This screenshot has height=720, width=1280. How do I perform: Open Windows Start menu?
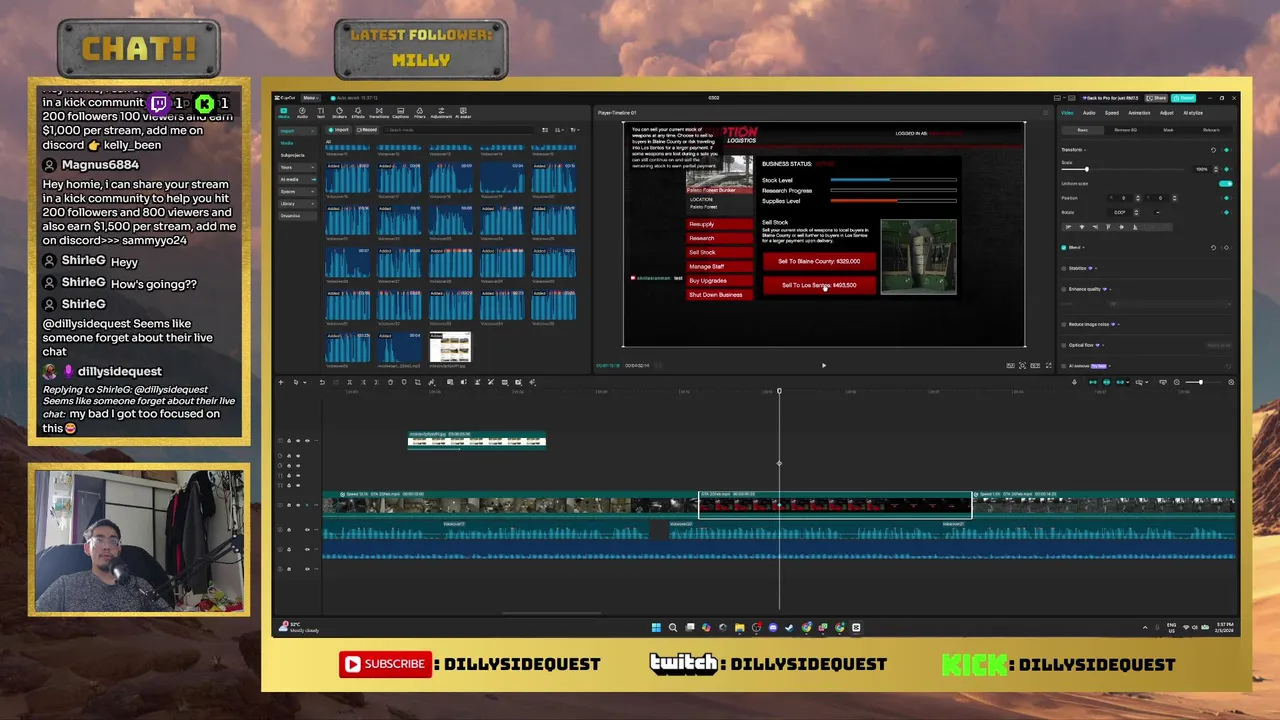tap(656, 627)
